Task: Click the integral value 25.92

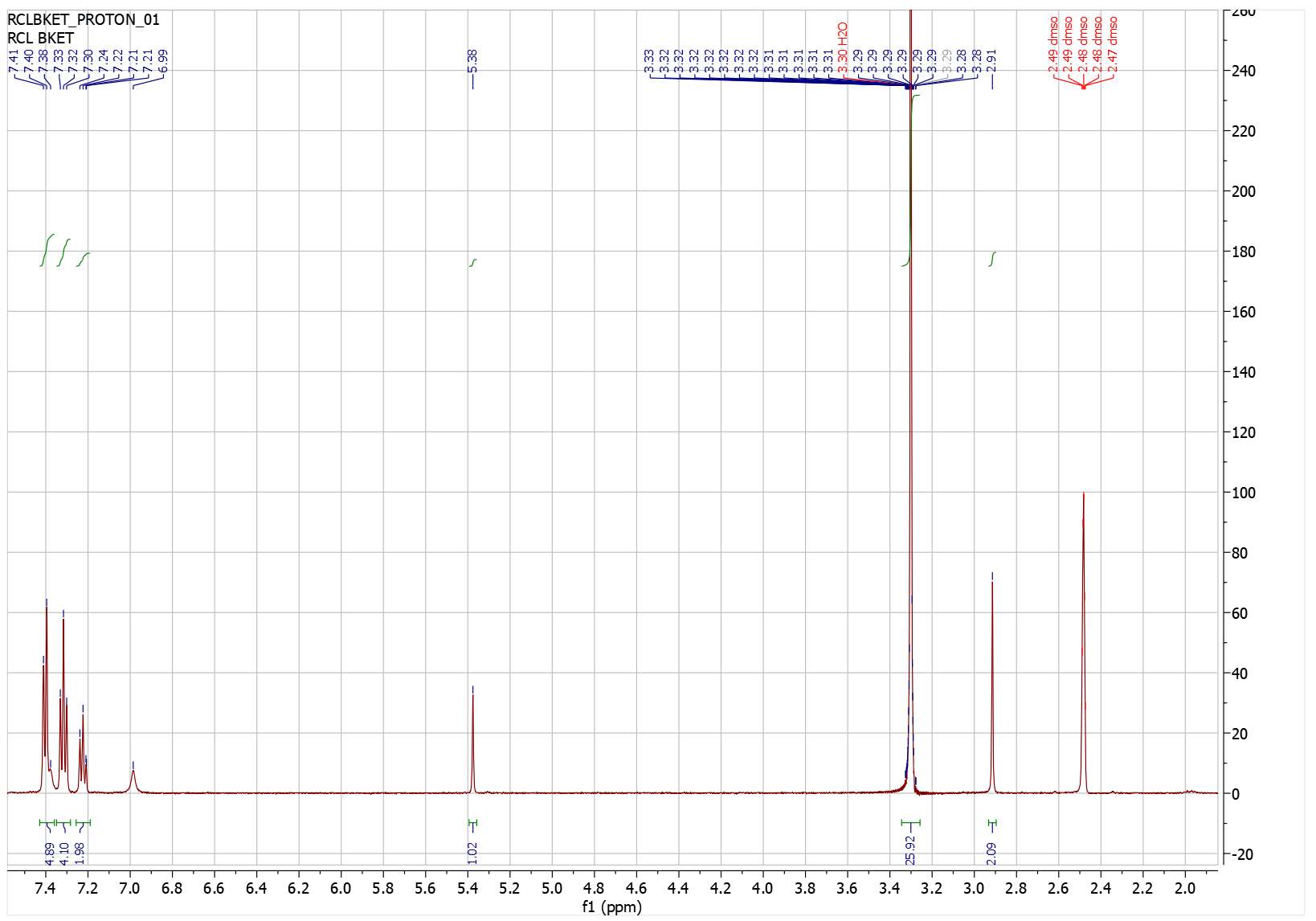Action: click(x=910, y=849)
